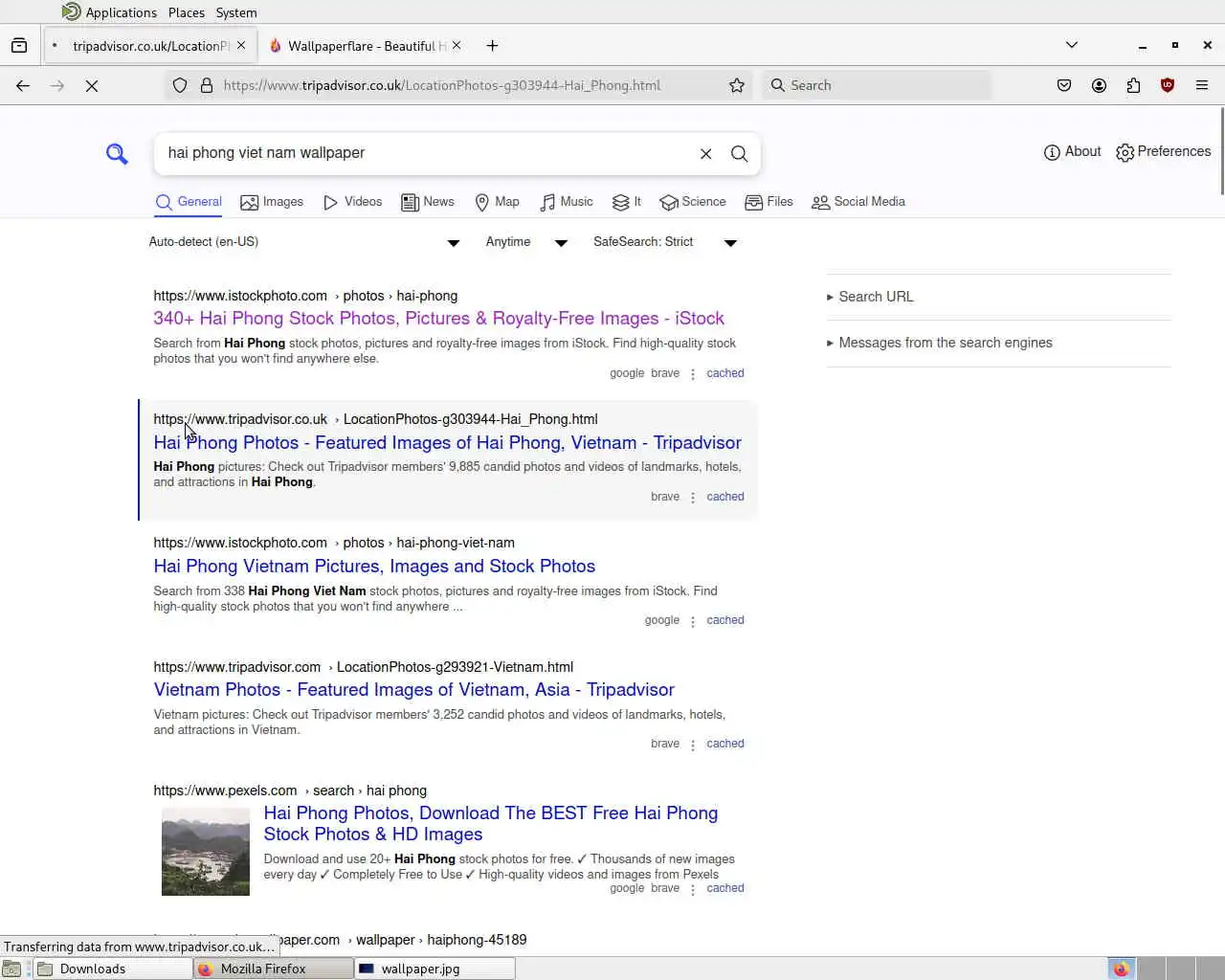Show engine details for first iStock result

click(x=693, y=373)
